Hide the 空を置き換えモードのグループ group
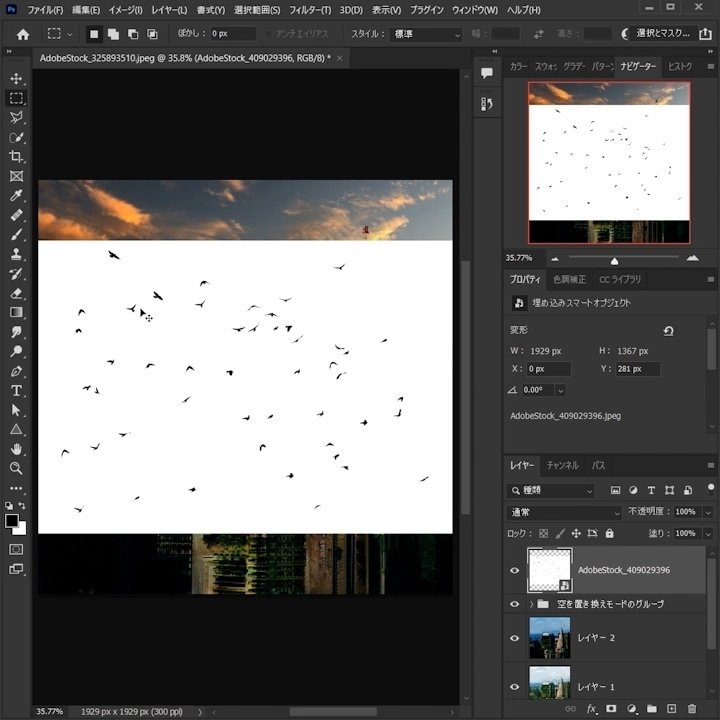720x720 pixels. [x=515, y=604]
